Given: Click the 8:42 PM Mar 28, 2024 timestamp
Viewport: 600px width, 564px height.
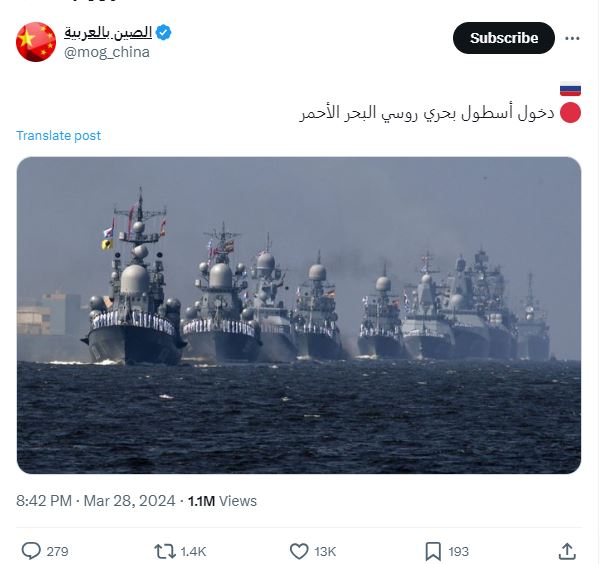Looking at the screenshot, I should coord(96,501).
